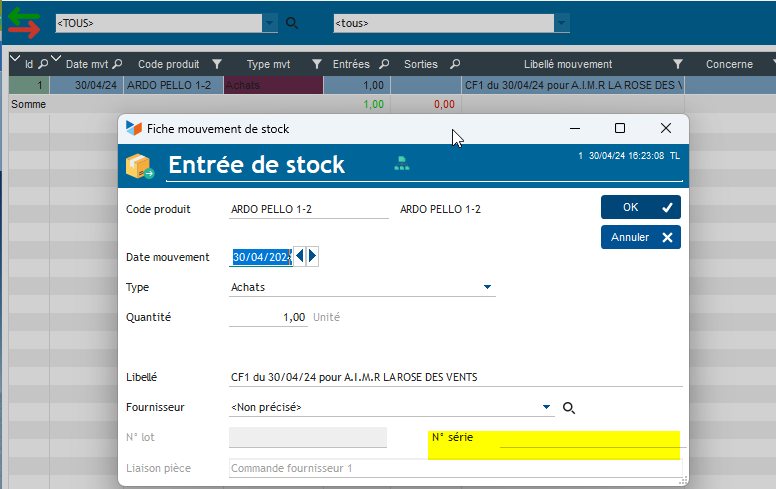This screenshot has height=489, width=776.
Task: Expand the Fournisseur dropdown list
Action: click(x=547, y=407)
